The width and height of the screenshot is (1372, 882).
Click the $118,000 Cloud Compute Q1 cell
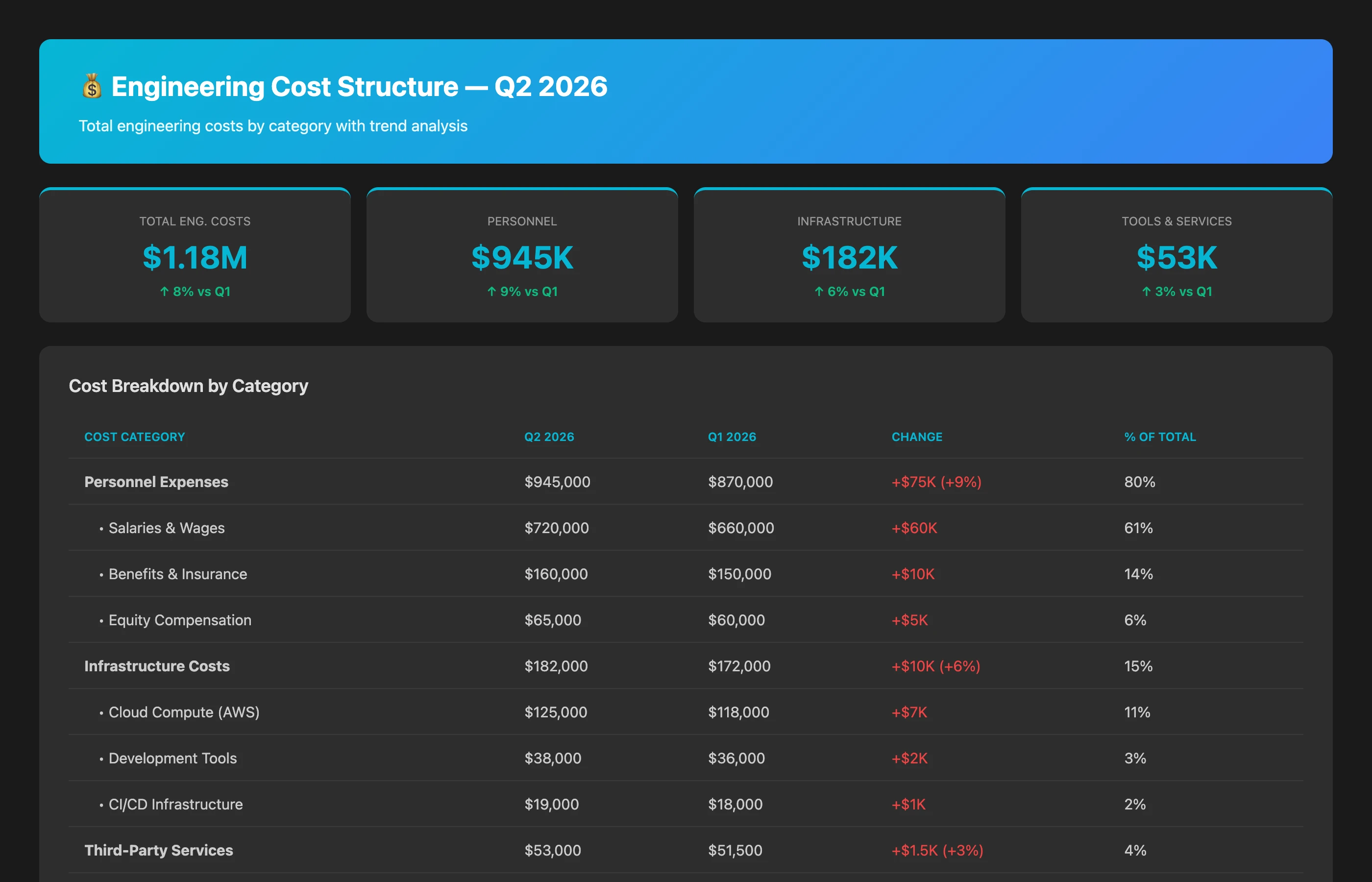pos(739,712)
